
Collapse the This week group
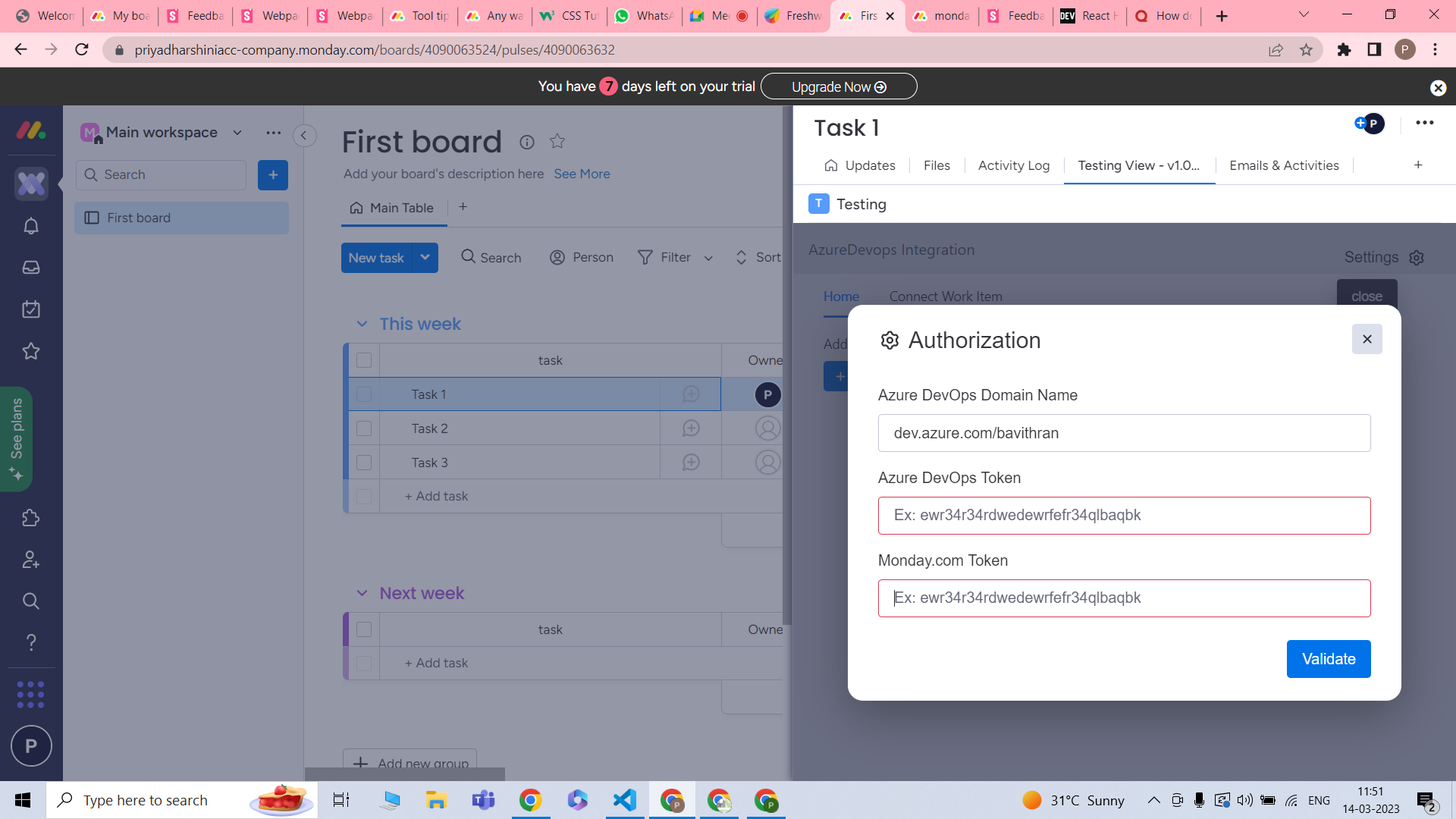(x=362, y=325)
